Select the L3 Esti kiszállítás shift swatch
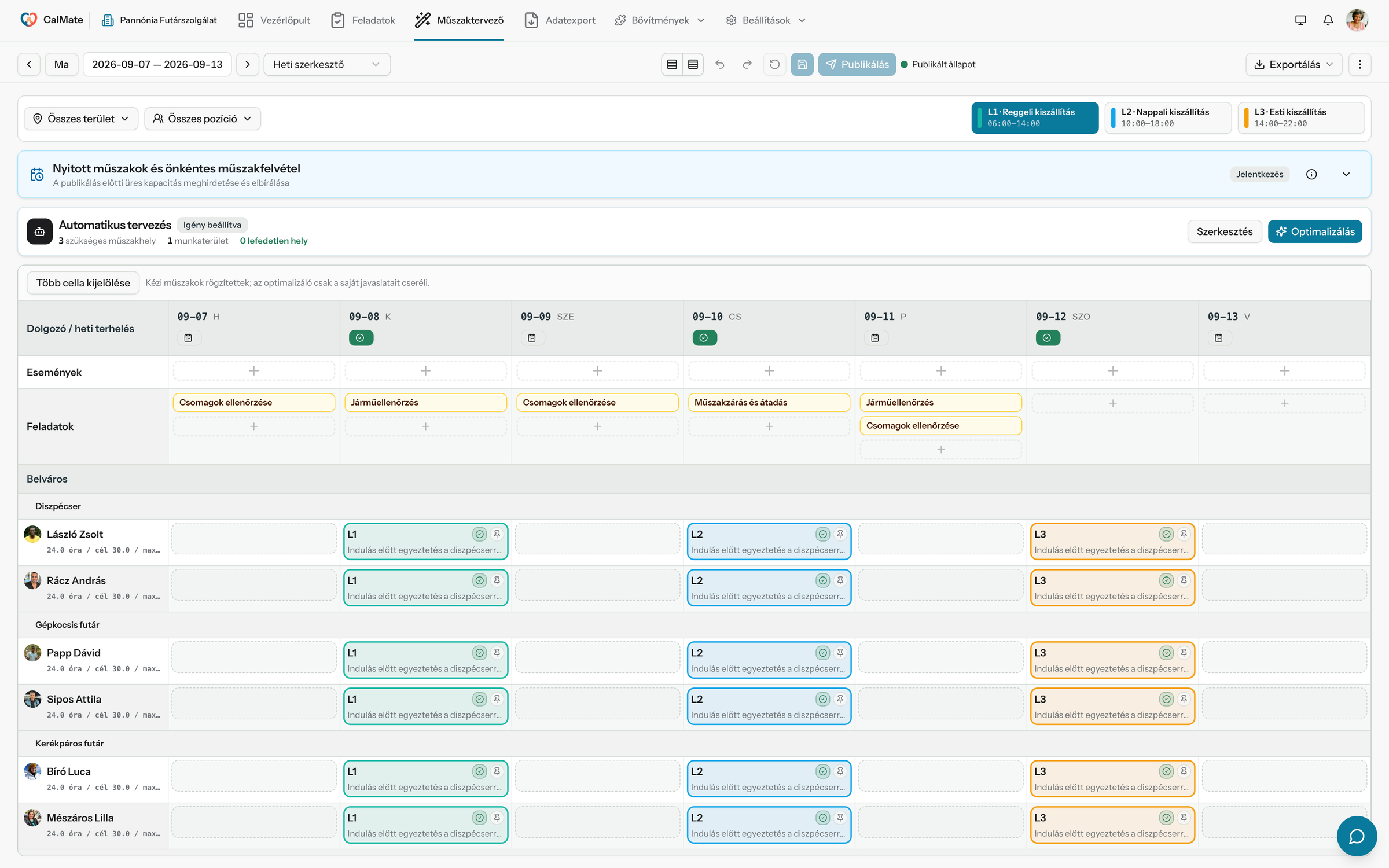Screen dimensions: 1389x868 coord(1301,117)
